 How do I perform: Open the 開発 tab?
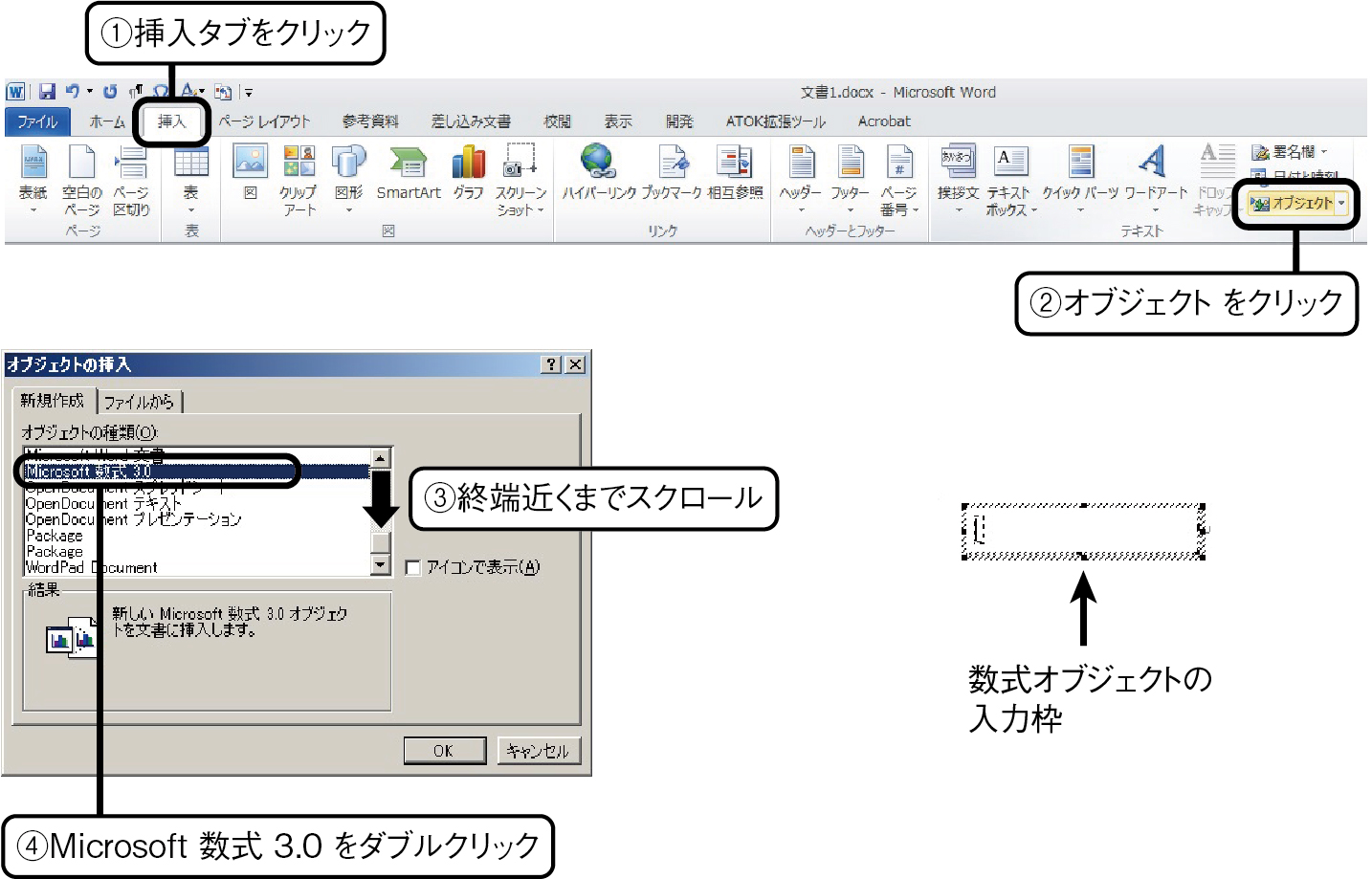pyautogui.click(x=679, y=121)
